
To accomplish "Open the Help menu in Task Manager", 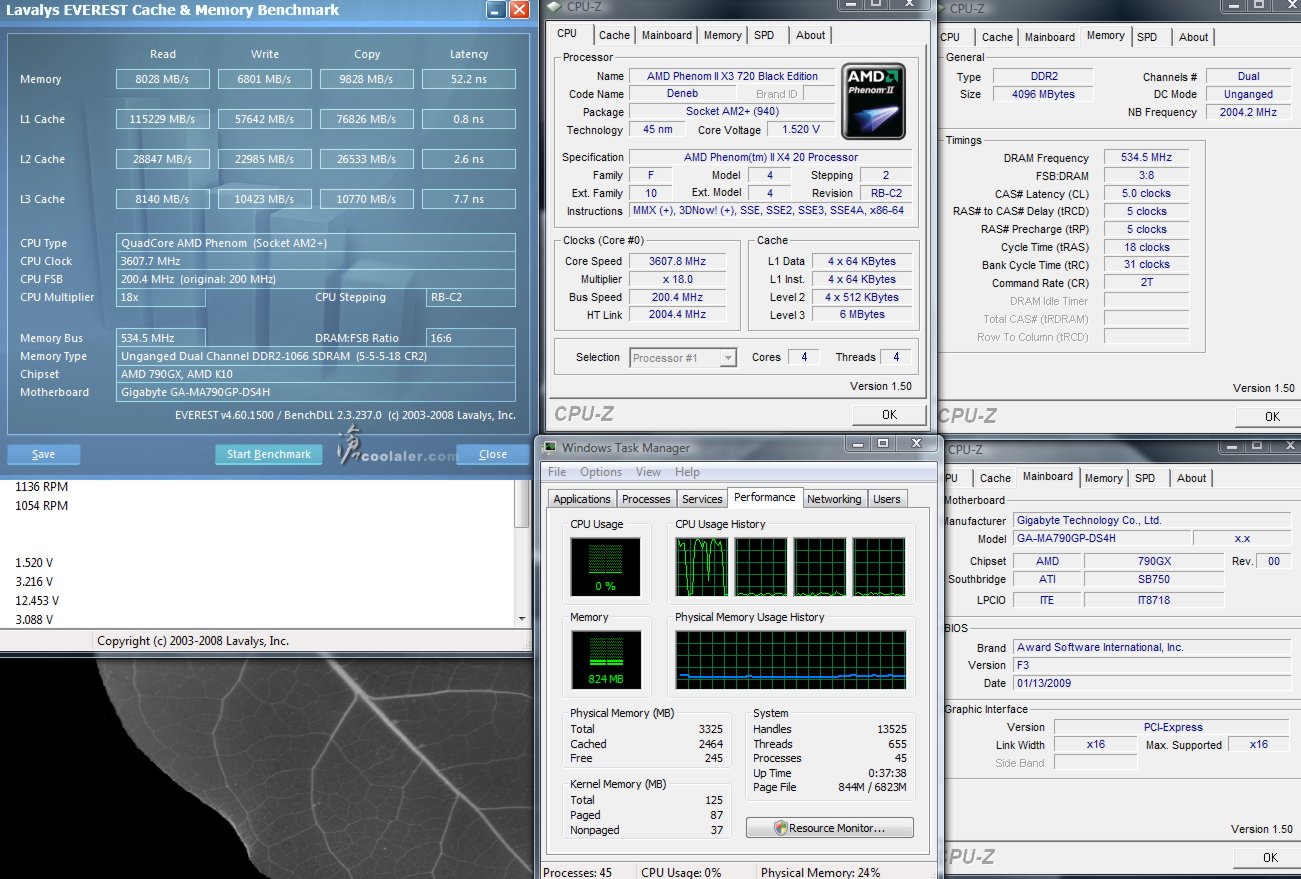I will (687, 472).
